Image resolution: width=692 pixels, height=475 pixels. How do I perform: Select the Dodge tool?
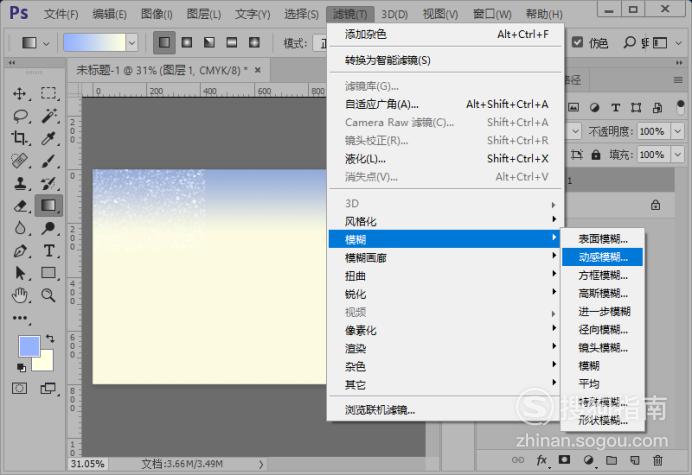click(x=49, y=228)
